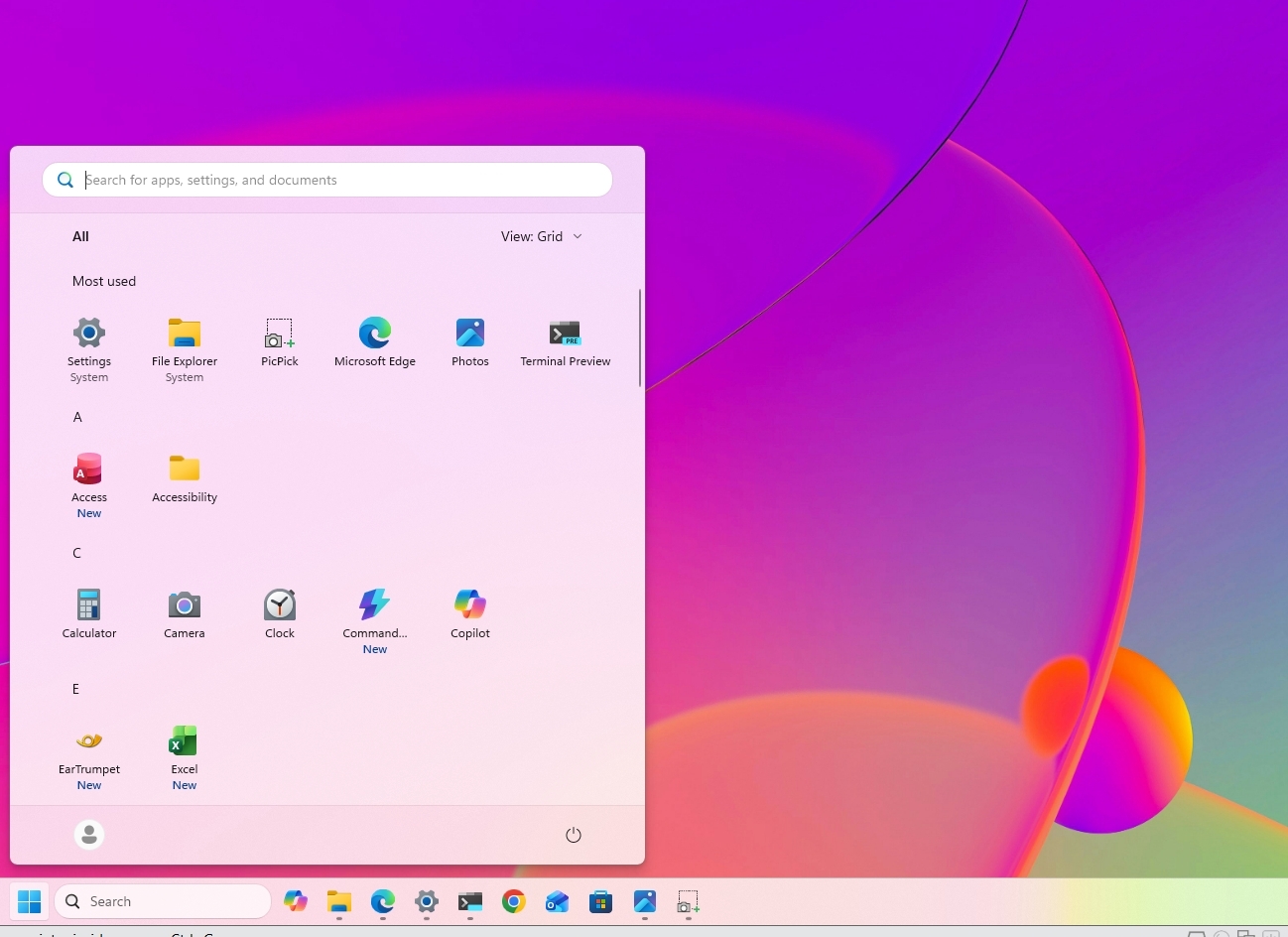Launch PicPick from the Start menu

tap(280, 342)
